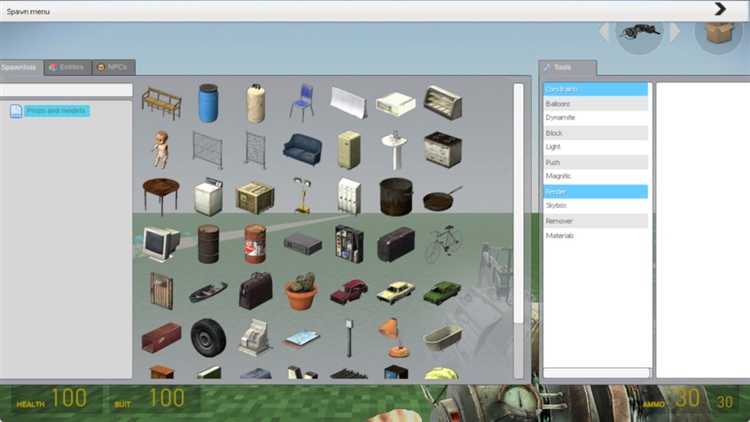Spawn the glass display counter

pyautogui.click(x=442, y=102)
